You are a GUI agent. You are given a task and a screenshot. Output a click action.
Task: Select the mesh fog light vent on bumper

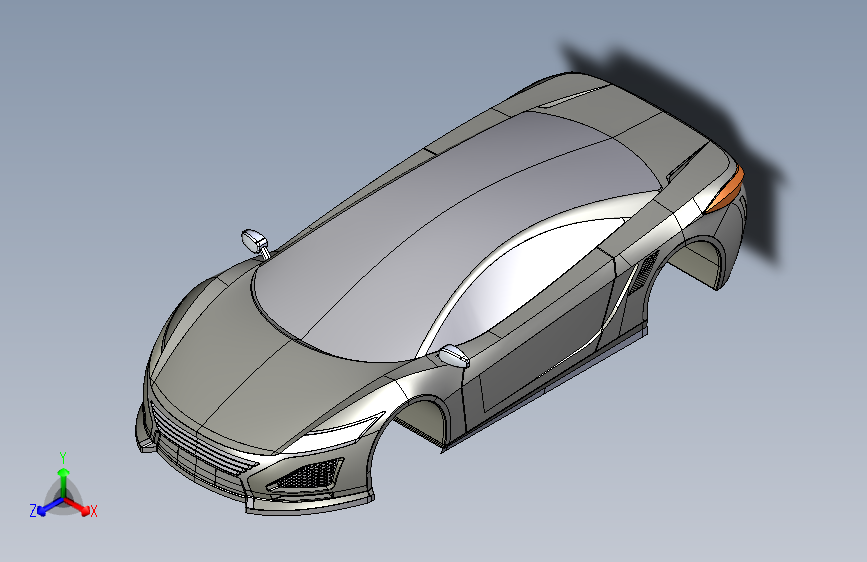point(307,475)
